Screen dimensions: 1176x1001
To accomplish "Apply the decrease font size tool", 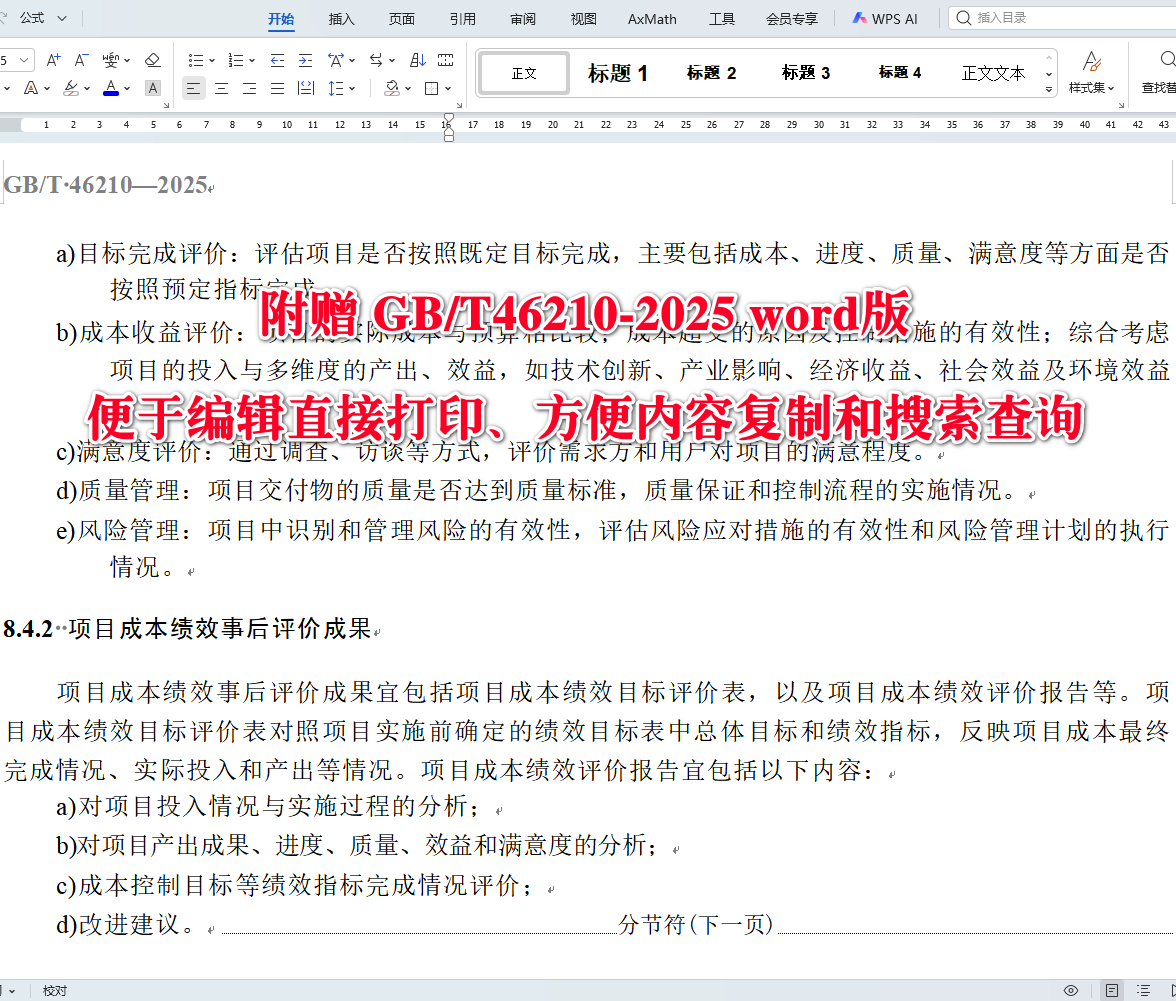I will coord(80,59).
